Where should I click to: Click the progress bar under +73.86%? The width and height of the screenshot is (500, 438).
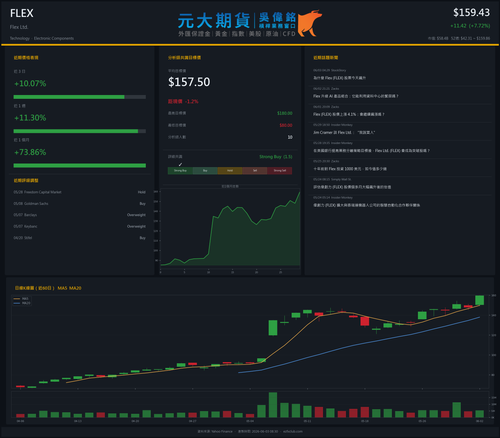pyautogui.click(x=80, y=166)
